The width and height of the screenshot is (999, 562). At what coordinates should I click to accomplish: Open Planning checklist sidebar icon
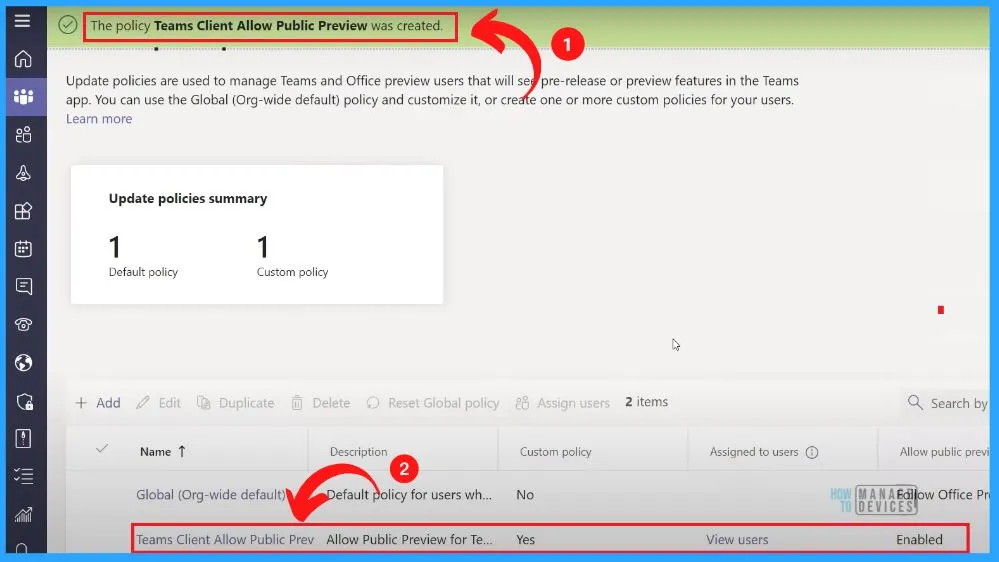click(x=24, y=476)
